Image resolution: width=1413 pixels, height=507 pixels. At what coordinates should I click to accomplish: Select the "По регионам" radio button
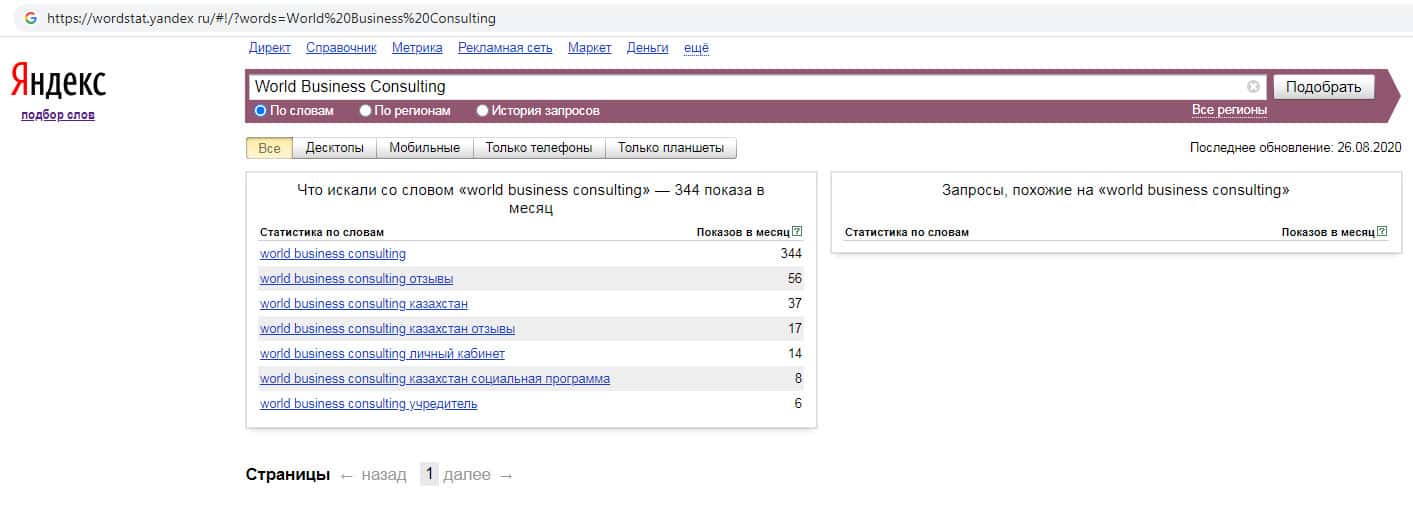point(365,111)
